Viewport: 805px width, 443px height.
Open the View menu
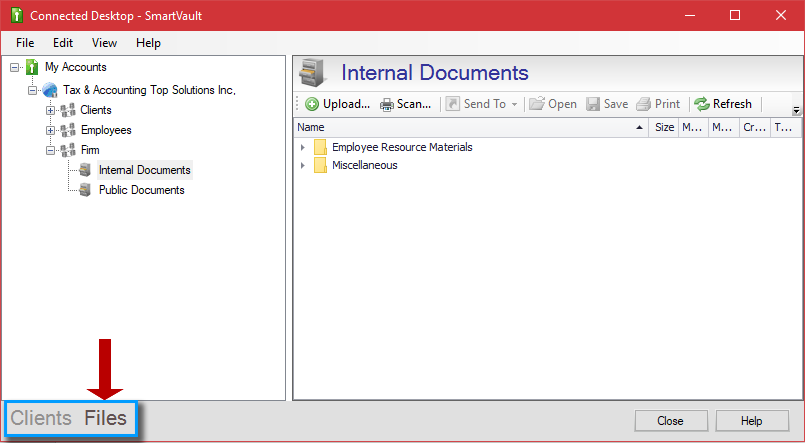104,43
